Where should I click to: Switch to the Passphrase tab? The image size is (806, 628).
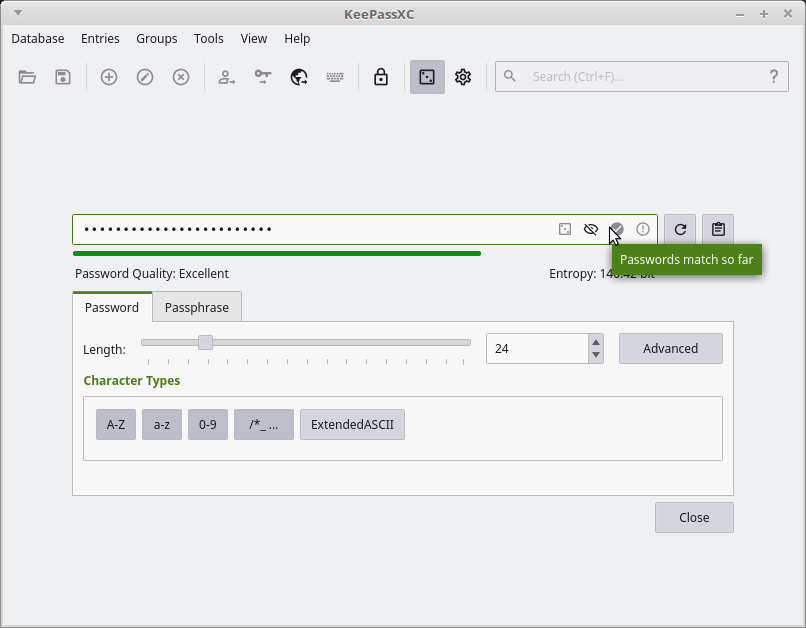(x=197, y=307)
